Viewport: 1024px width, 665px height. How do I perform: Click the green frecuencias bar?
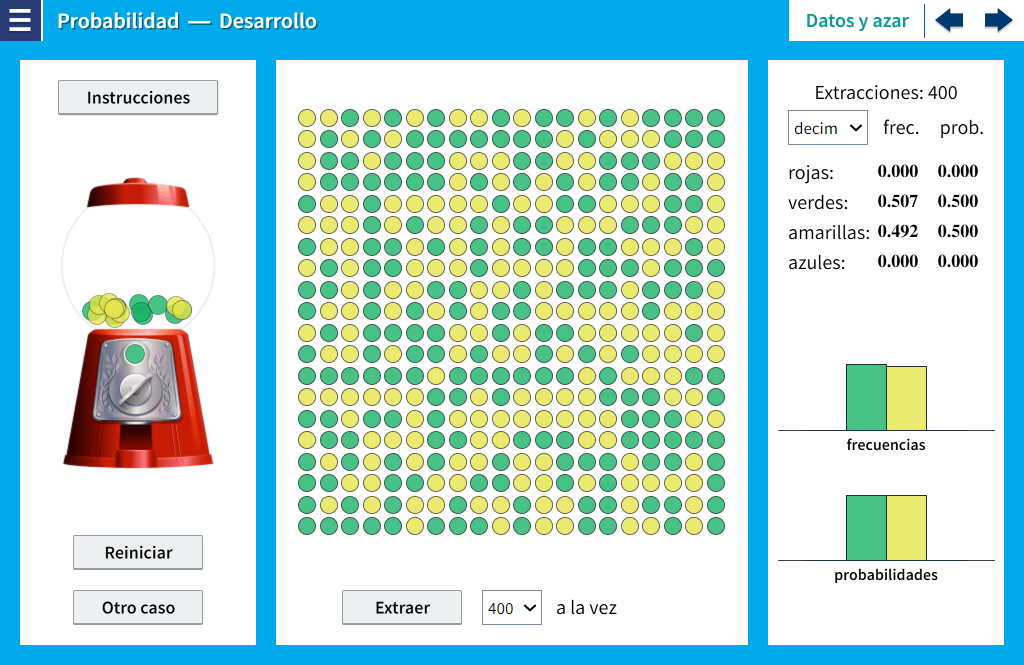click(x=866, y=397)
